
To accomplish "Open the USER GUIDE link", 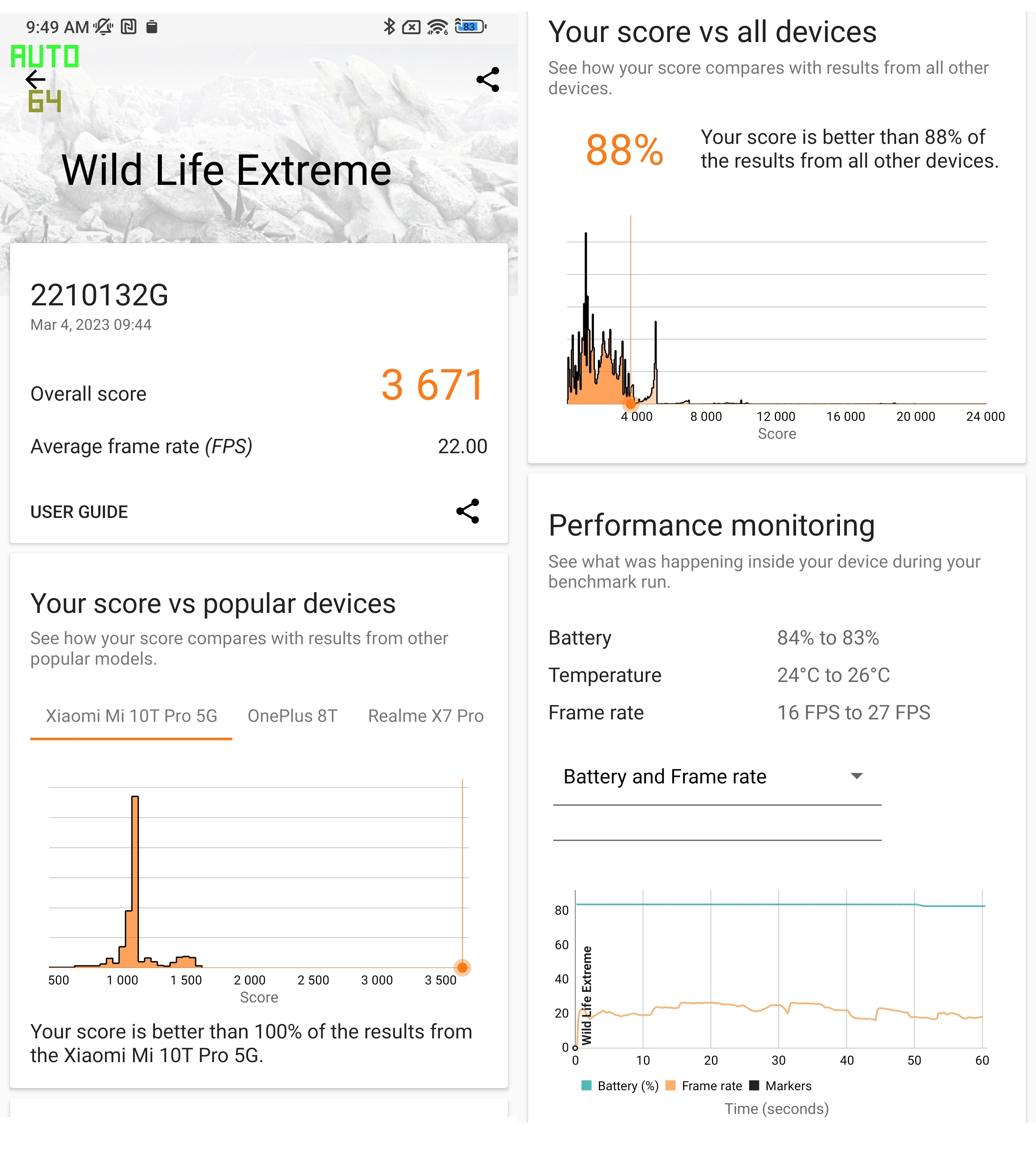I will click(x=79, y=512).
